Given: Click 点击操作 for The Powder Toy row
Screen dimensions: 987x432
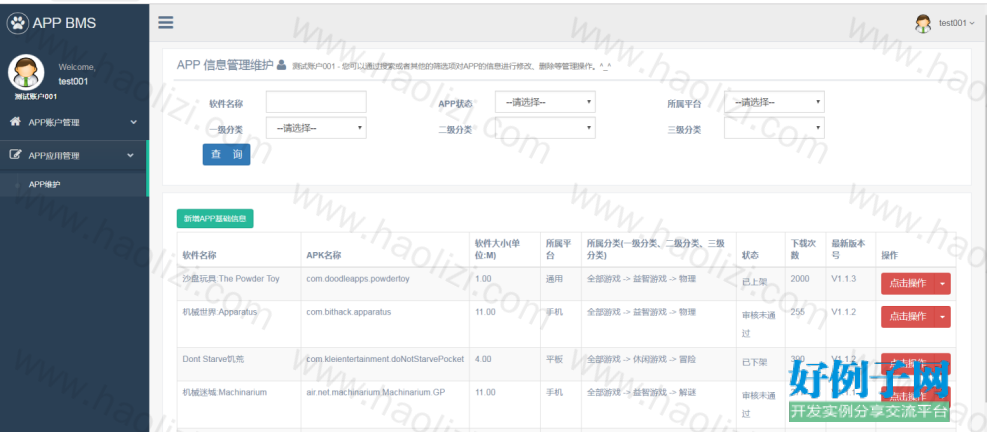Looking at the screenshot, I should point(908,283).
